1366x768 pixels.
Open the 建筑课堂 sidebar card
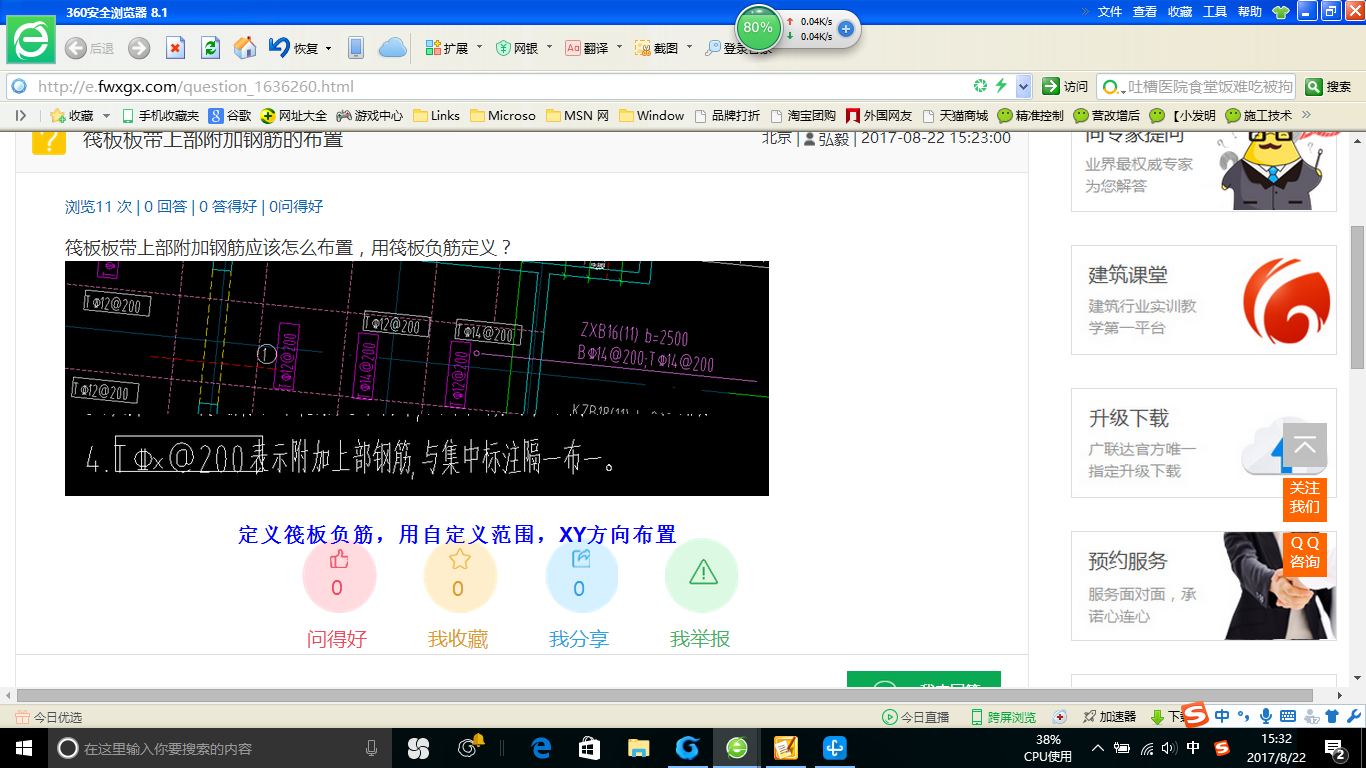point(1204,300)
